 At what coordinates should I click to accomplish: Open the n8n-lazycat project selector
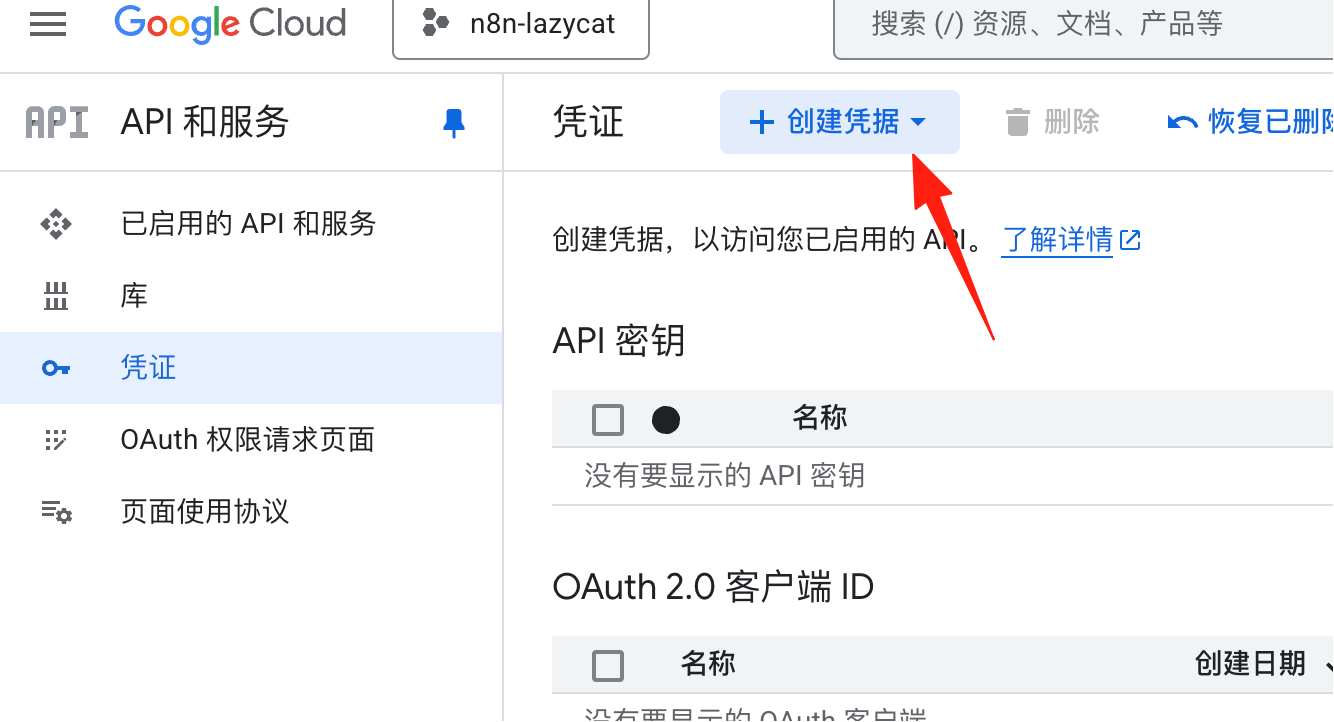point(521,25)
